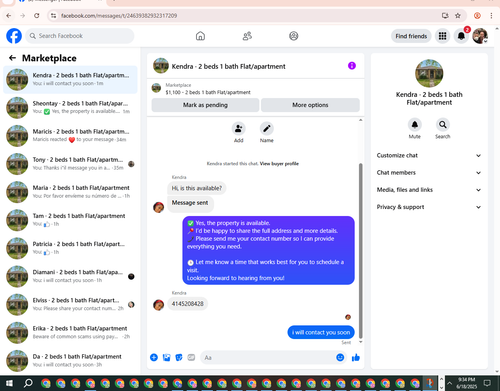Click Kendra's avatar beside phone number message
The image size is (500, 391).
click(x=158, y=304)
